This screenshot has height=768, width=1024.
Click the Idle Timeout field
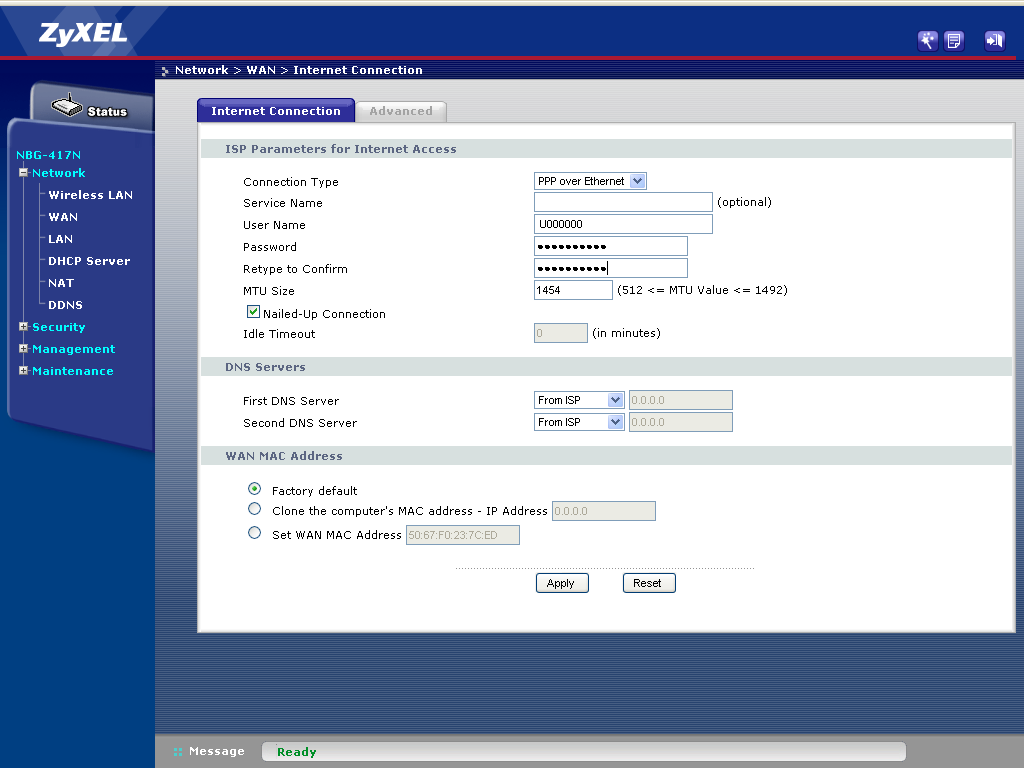tap(560, 333)
